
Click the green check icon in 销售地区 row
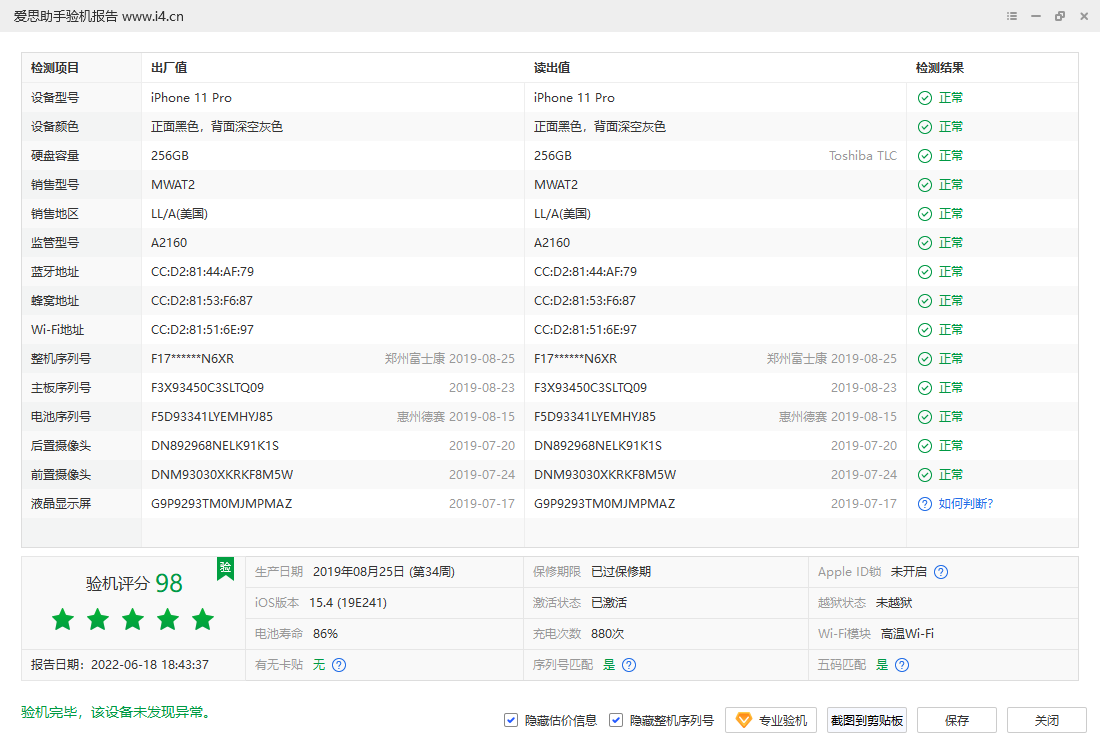[925, 214]
